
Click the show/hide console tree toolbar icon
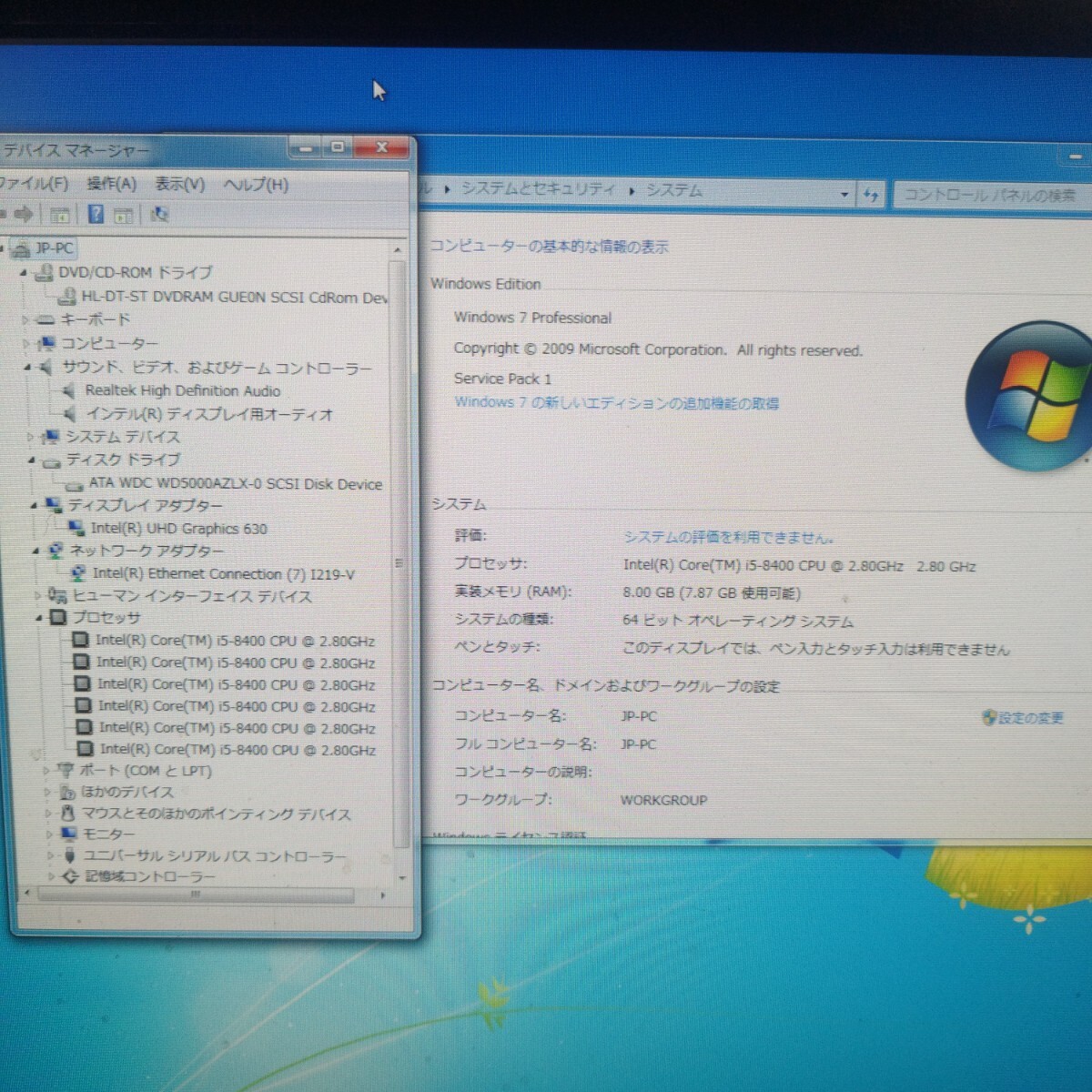point(60,215)
